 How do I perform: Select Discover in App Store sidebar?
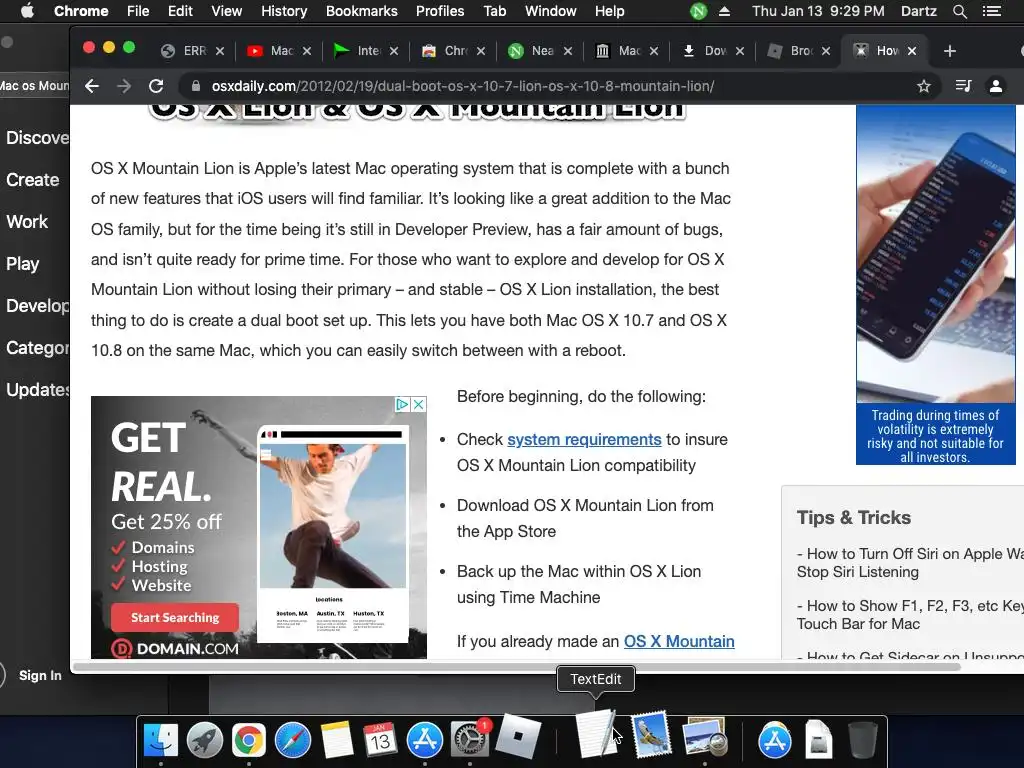point(37,138)
